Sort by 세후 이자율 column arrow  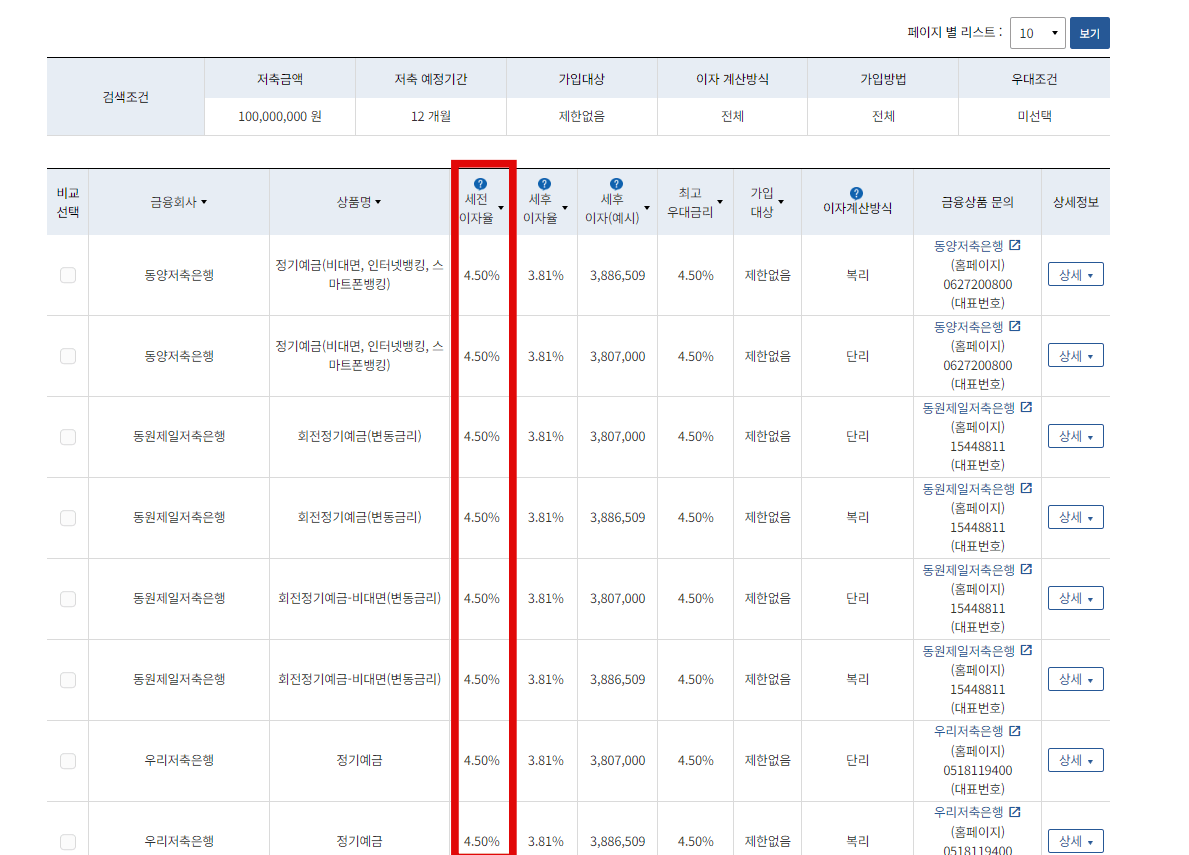[565, 208]
